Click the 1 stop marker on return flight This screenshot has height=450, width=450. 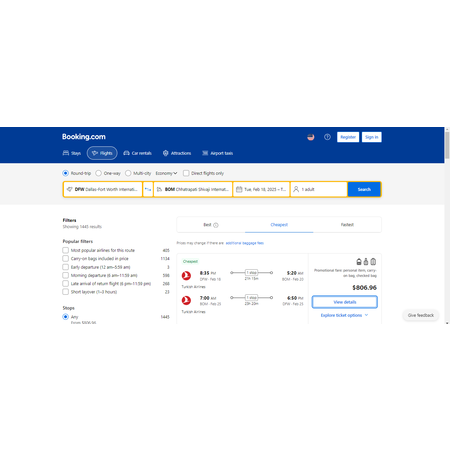(x=251, y=297)
